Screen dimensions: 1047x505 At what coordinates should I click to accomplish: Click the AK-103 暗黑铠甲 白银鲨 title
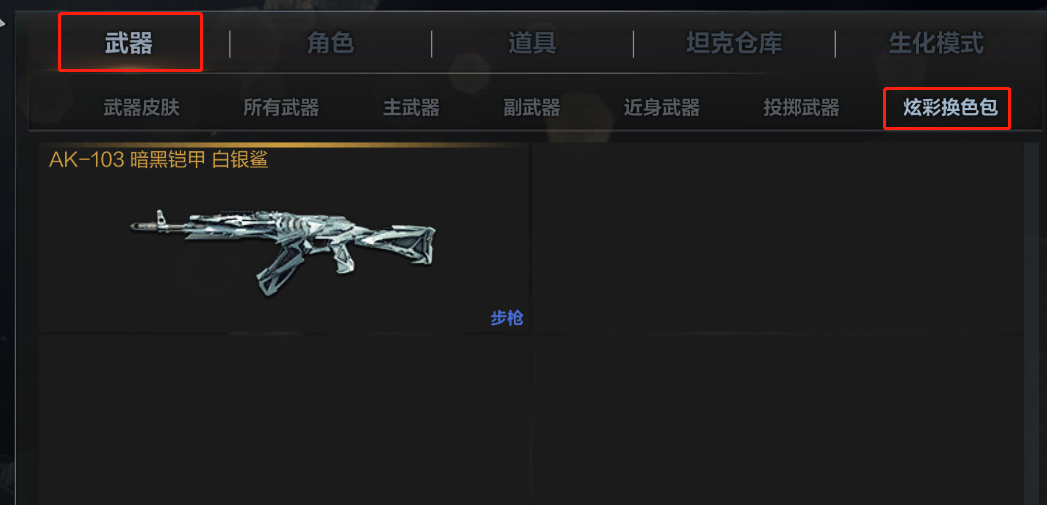(158, 160)
